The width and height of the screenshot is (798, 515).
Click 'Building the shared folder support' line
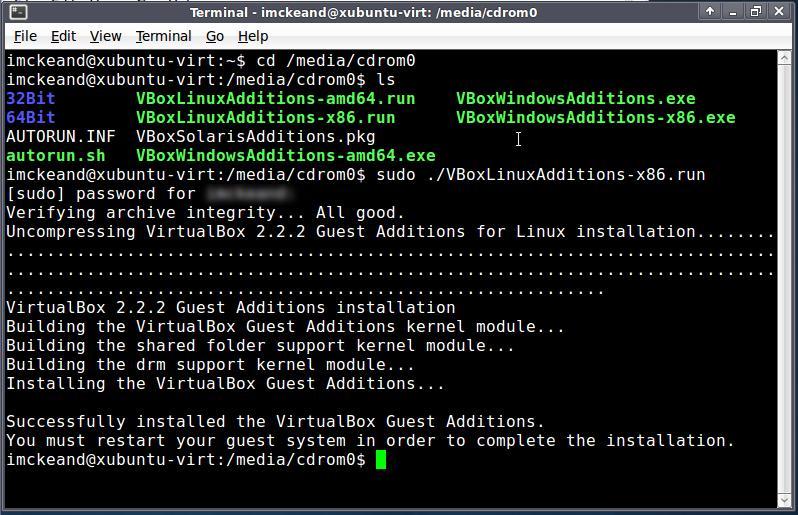pos(261,346)
